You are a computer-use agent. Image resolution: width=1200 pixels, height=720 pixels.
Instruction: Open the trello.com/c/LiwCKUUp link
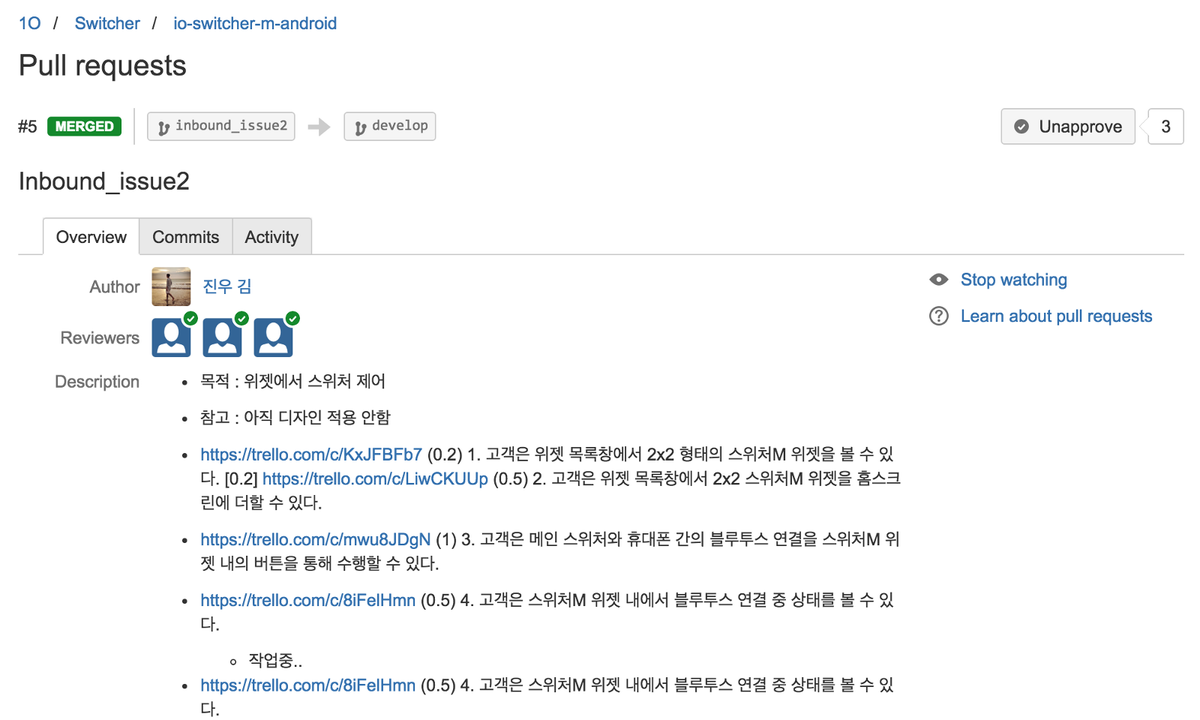pyautogui.click(x=375, y=478)
